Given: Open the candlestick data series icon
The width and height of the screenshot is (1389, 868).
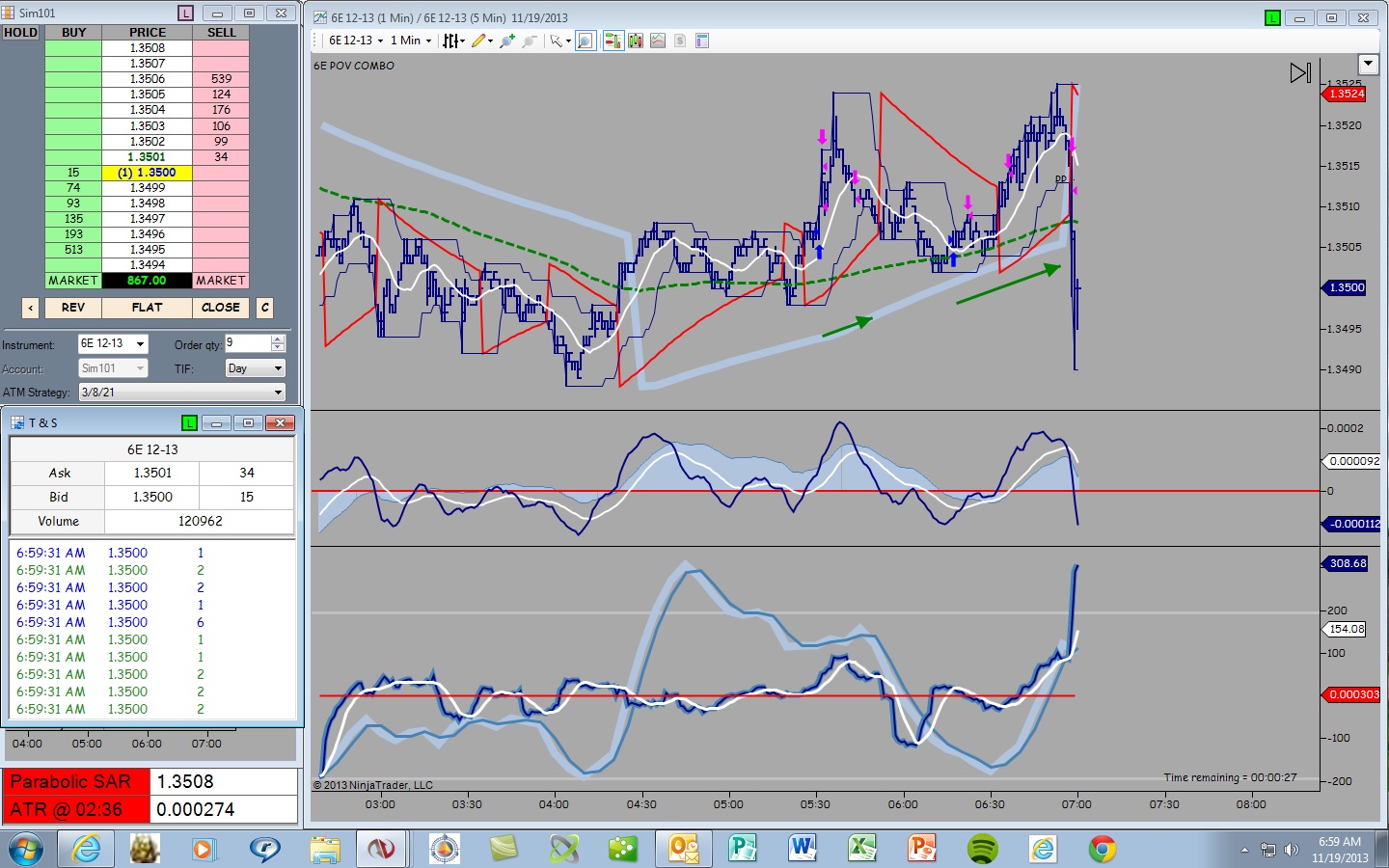Looking at the screenshot, I should pyautogui.click(x=636, y=41).
